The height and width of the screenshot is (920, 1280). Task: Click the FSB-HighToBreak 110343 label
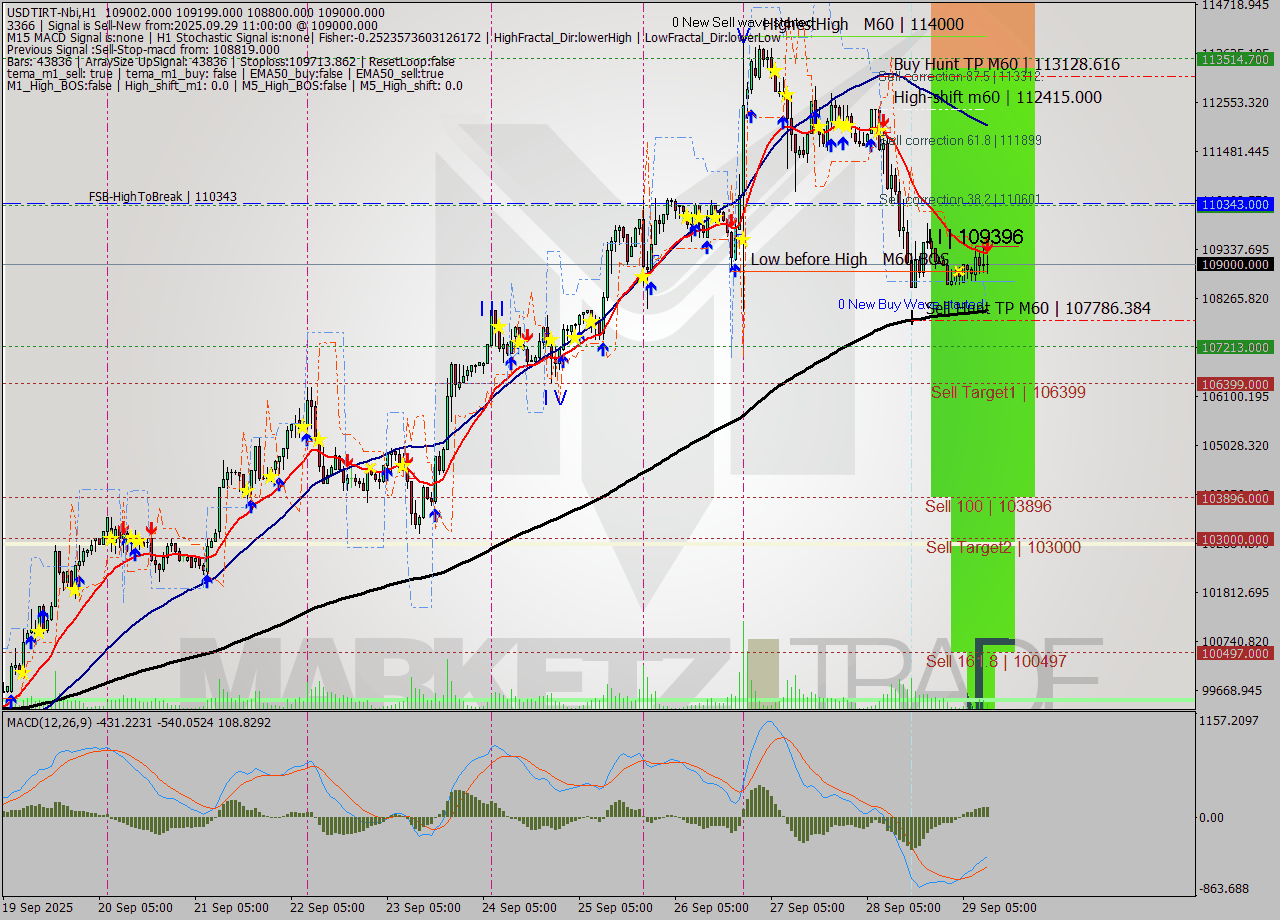pos(165,196)
